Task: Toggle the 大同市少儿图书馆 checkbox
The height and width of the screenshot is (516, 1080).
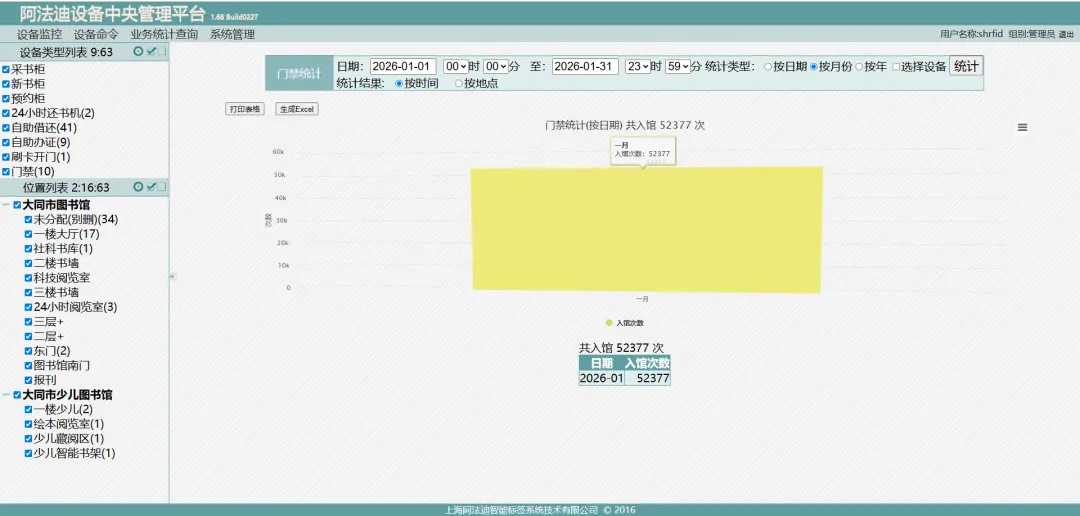Action: (x=17, y=395)
